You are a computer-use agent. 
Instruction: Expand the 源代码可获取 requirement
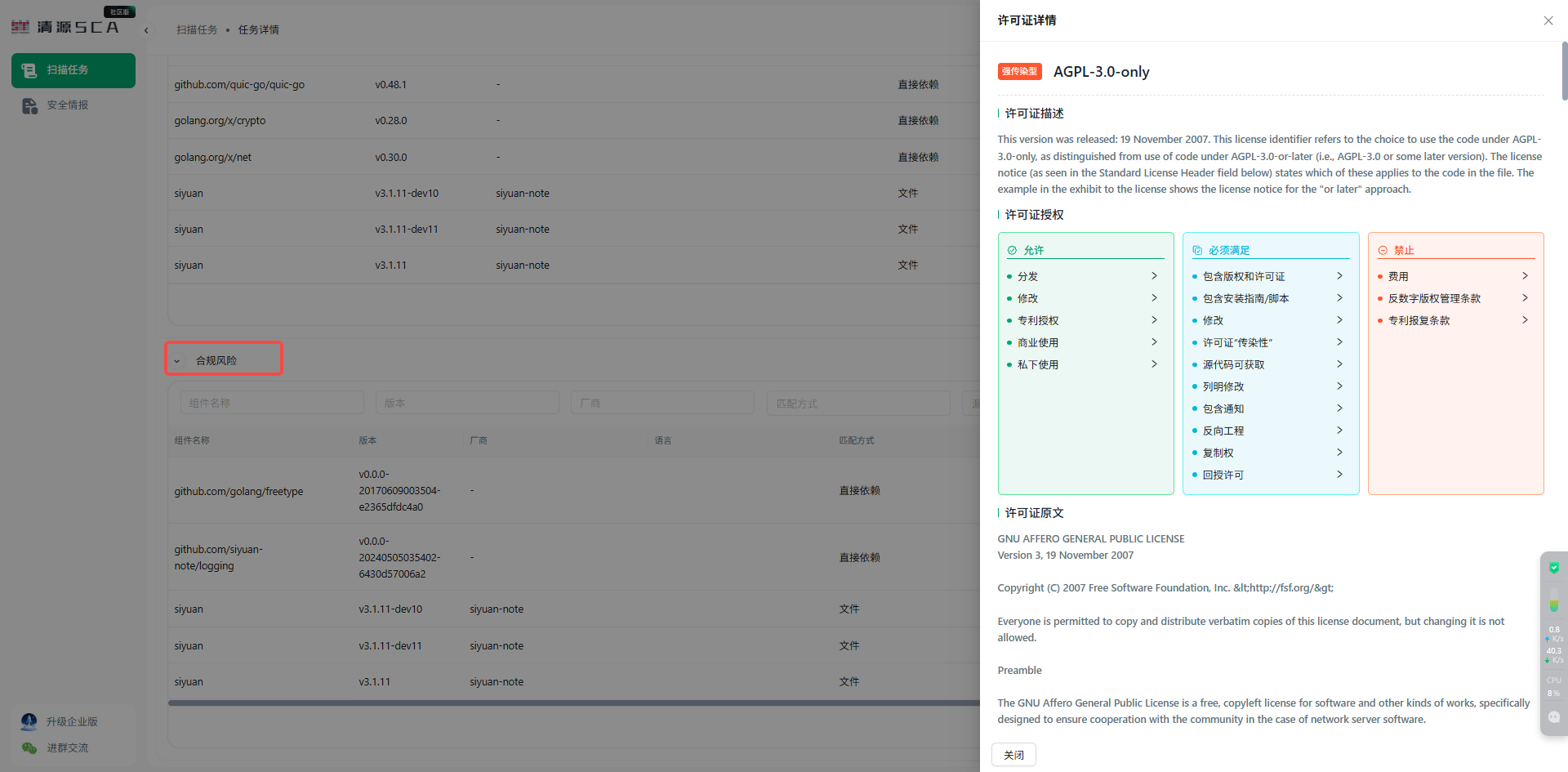click(1339, 364)
